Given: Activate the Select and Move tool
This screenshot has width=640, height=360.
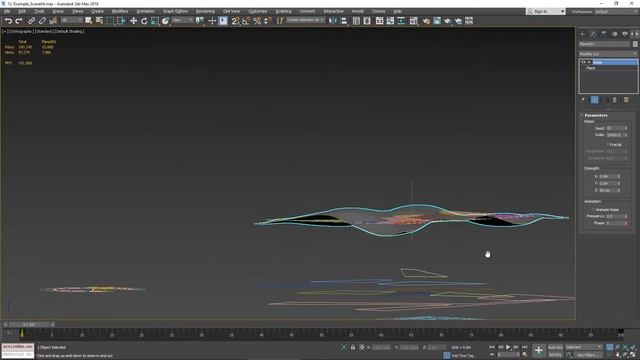Looking at the screenshot, I should (133, 21).
